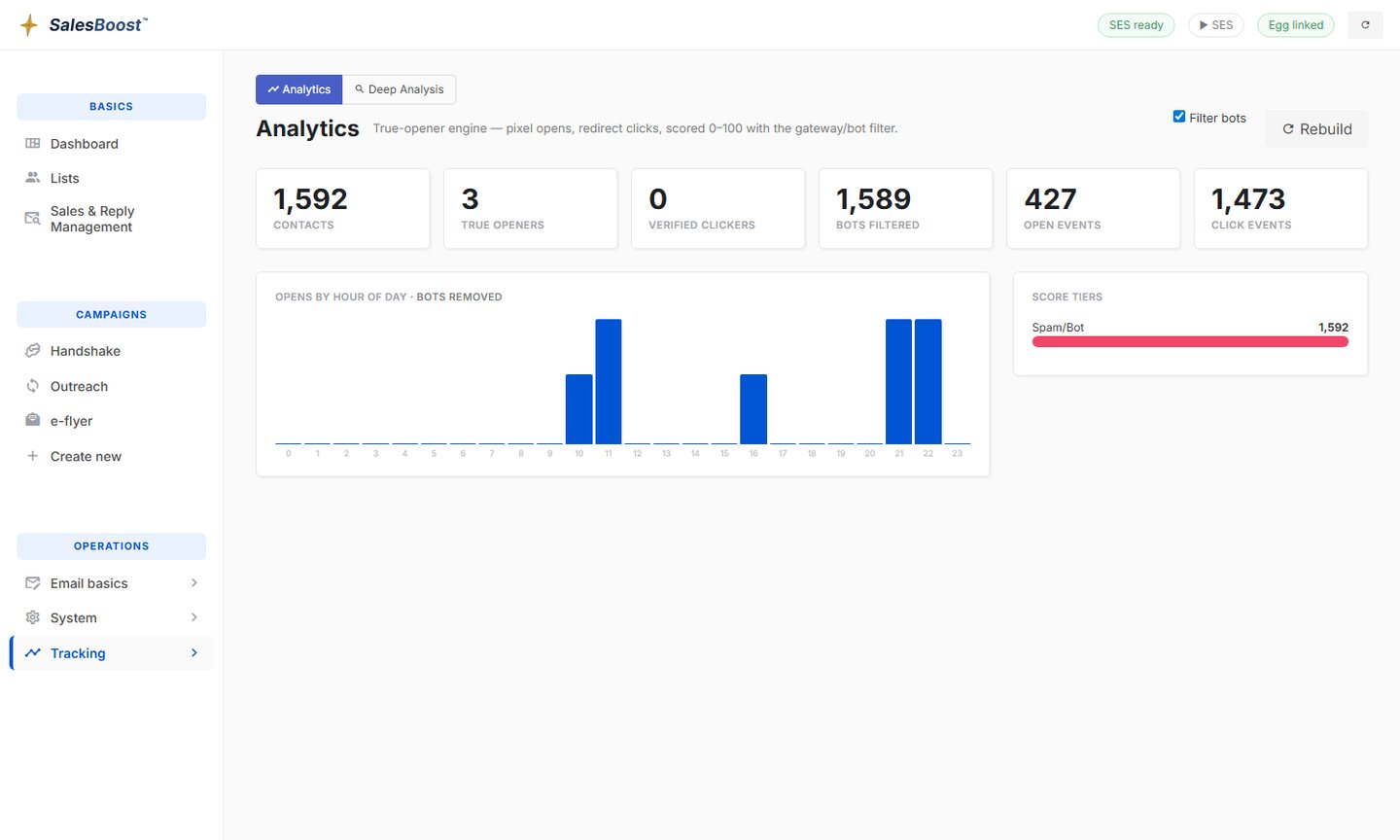
Task: Click the Outreach cycle icon
Action: click(32, 386)
